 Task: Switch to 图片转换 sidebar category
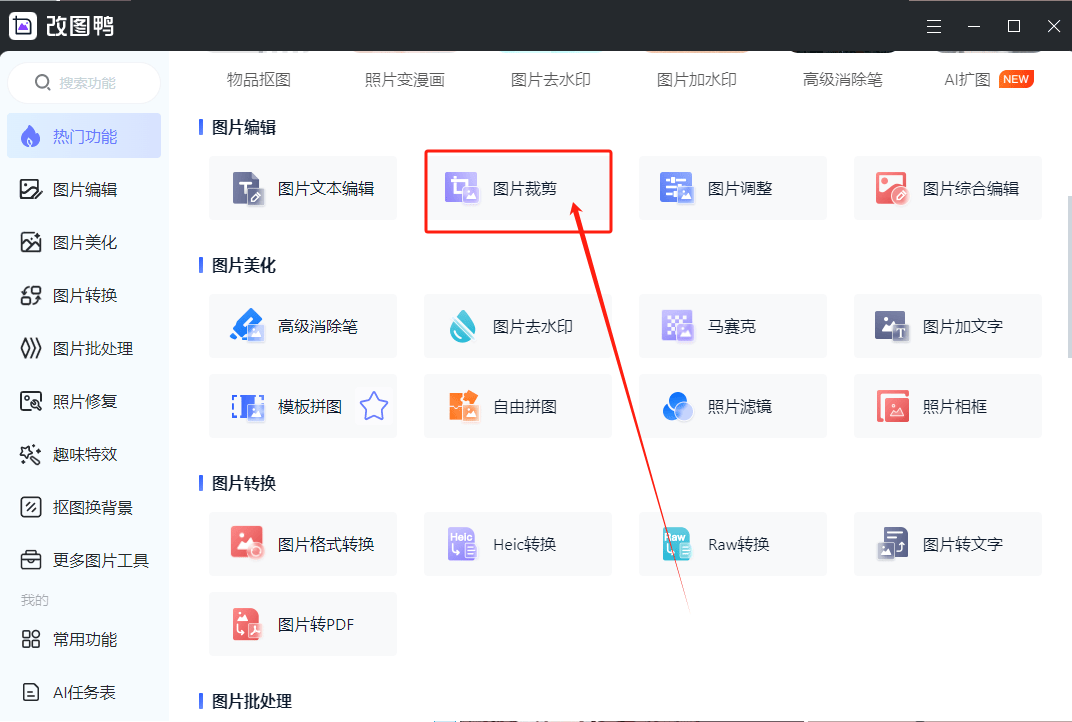click(x=84, y=295)
